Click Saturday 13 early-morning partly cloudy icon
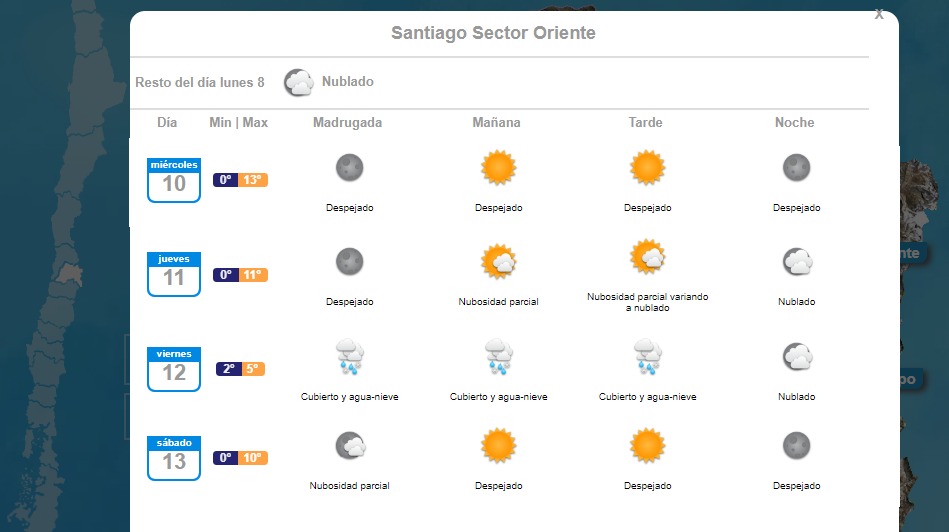Image resolution: width=949 pixels, height=532 pixels. [x=349, y=446]
